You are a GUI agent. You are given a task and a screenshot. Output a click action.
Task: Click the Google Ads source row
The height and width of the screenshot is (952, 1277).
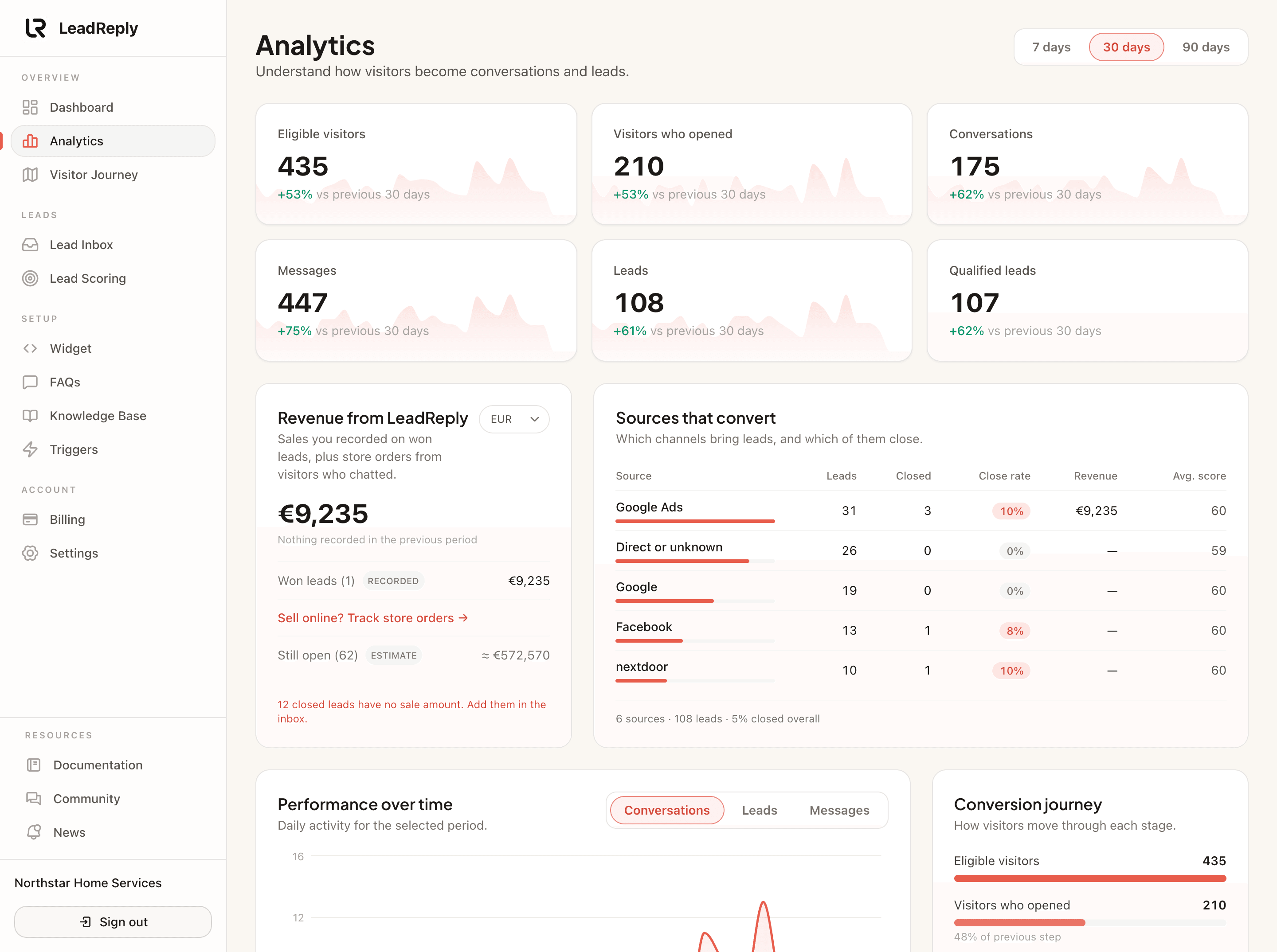click(921, 511)
